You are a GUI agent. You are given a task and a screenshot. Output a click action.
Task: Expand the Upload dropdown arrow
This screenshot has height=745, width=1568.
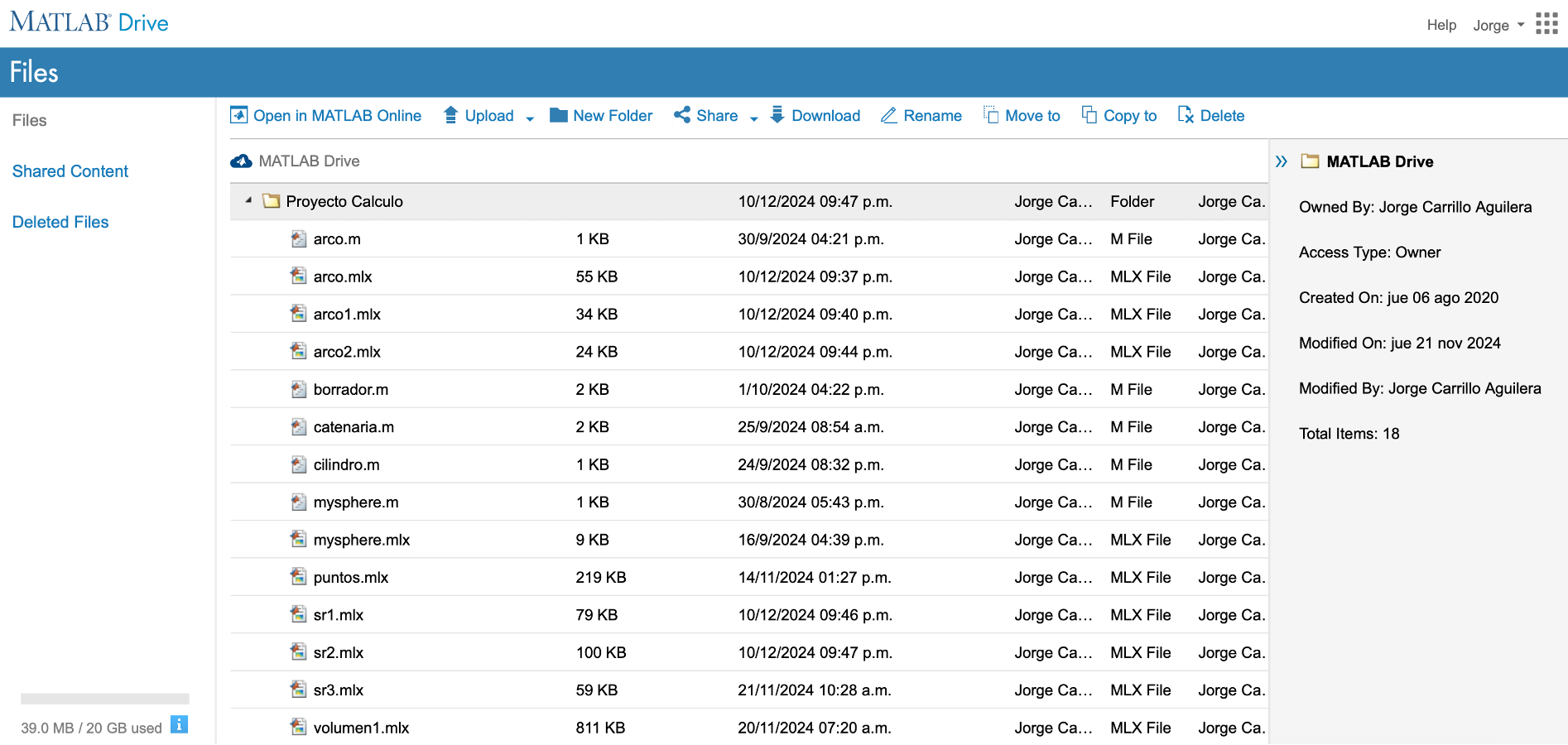pos(530,118)
